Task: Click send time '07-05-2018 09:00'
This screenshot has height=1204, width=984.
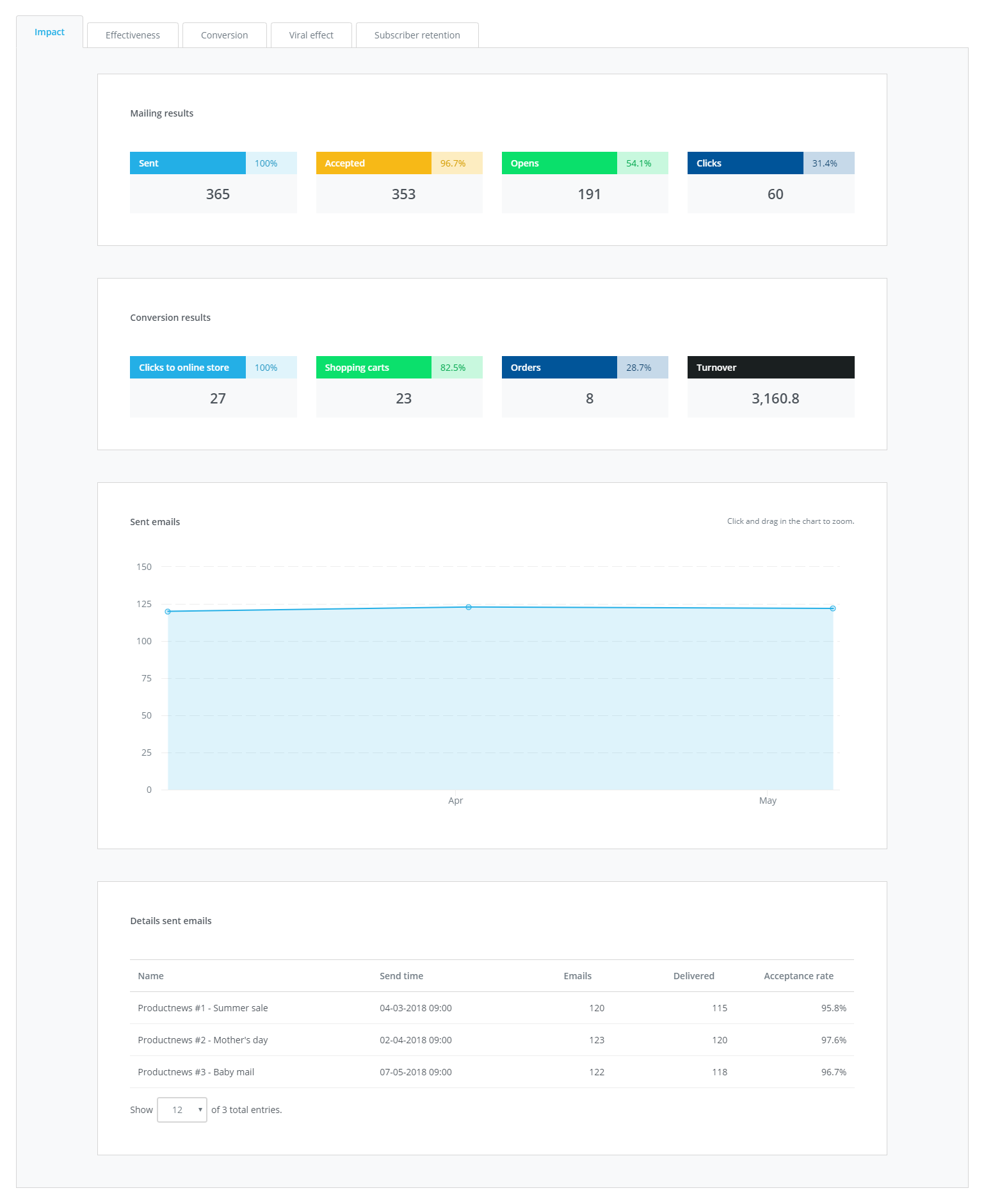Action: click(415, 1072)
